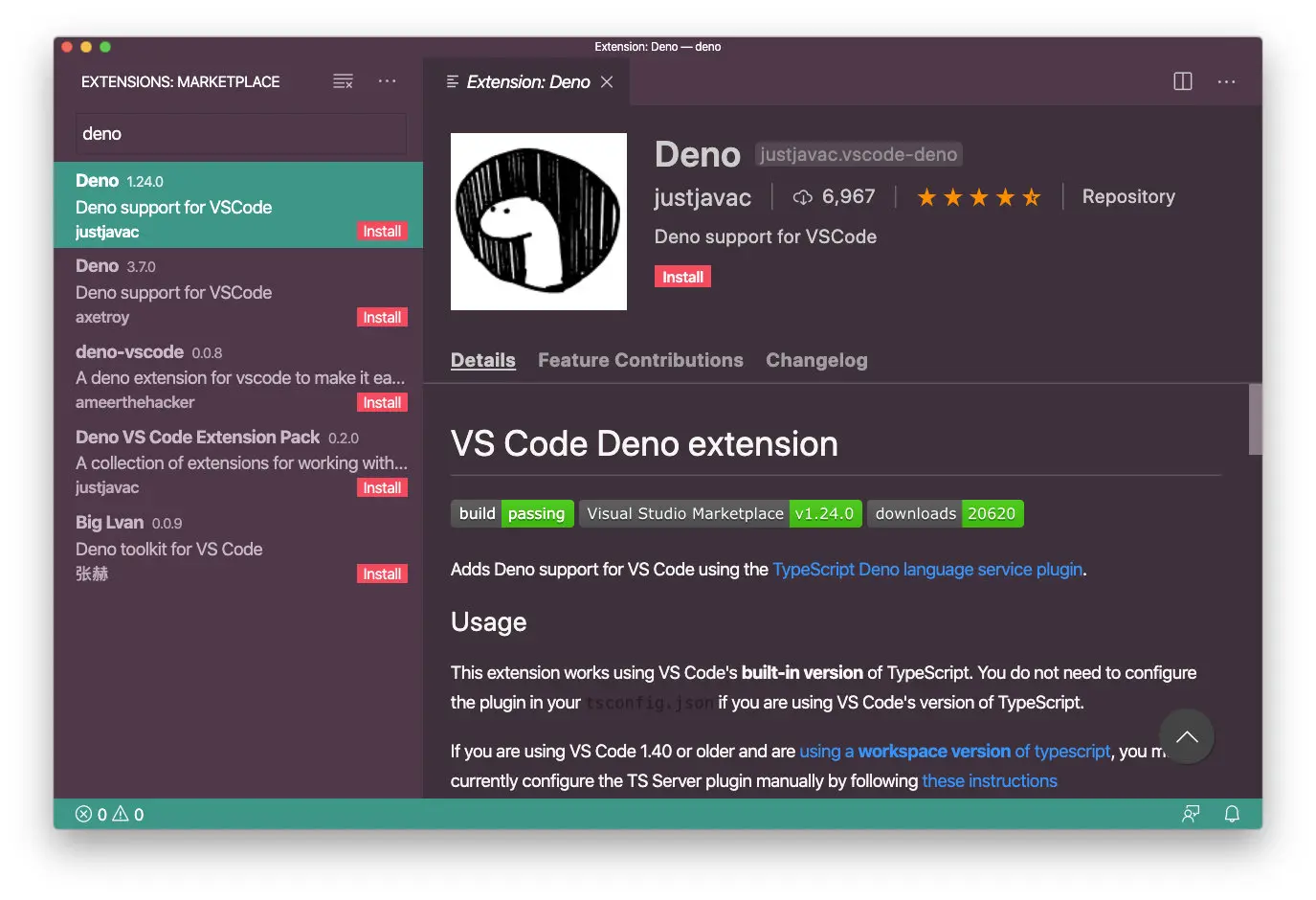Install Deno 3.7.0 by axetroy
1316x900 pixels.
(x=382, y=317)
